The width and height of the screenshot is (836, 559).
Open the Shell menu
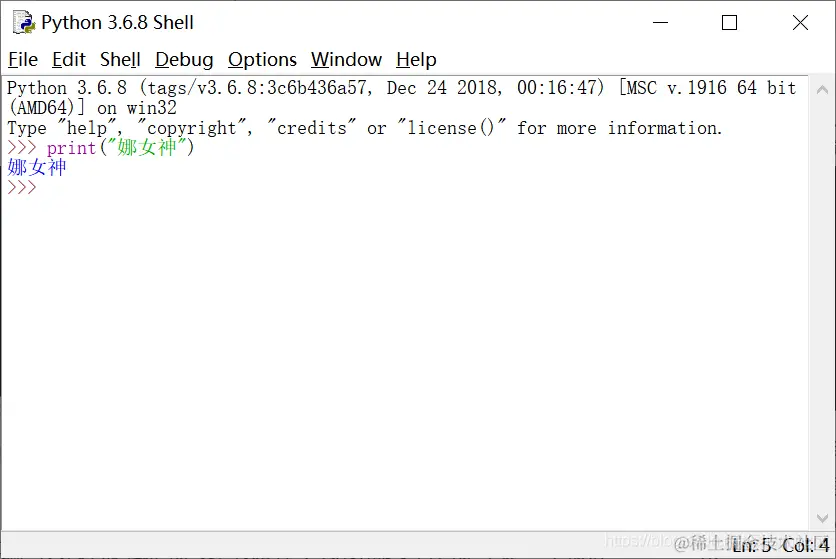coord(120,59)
